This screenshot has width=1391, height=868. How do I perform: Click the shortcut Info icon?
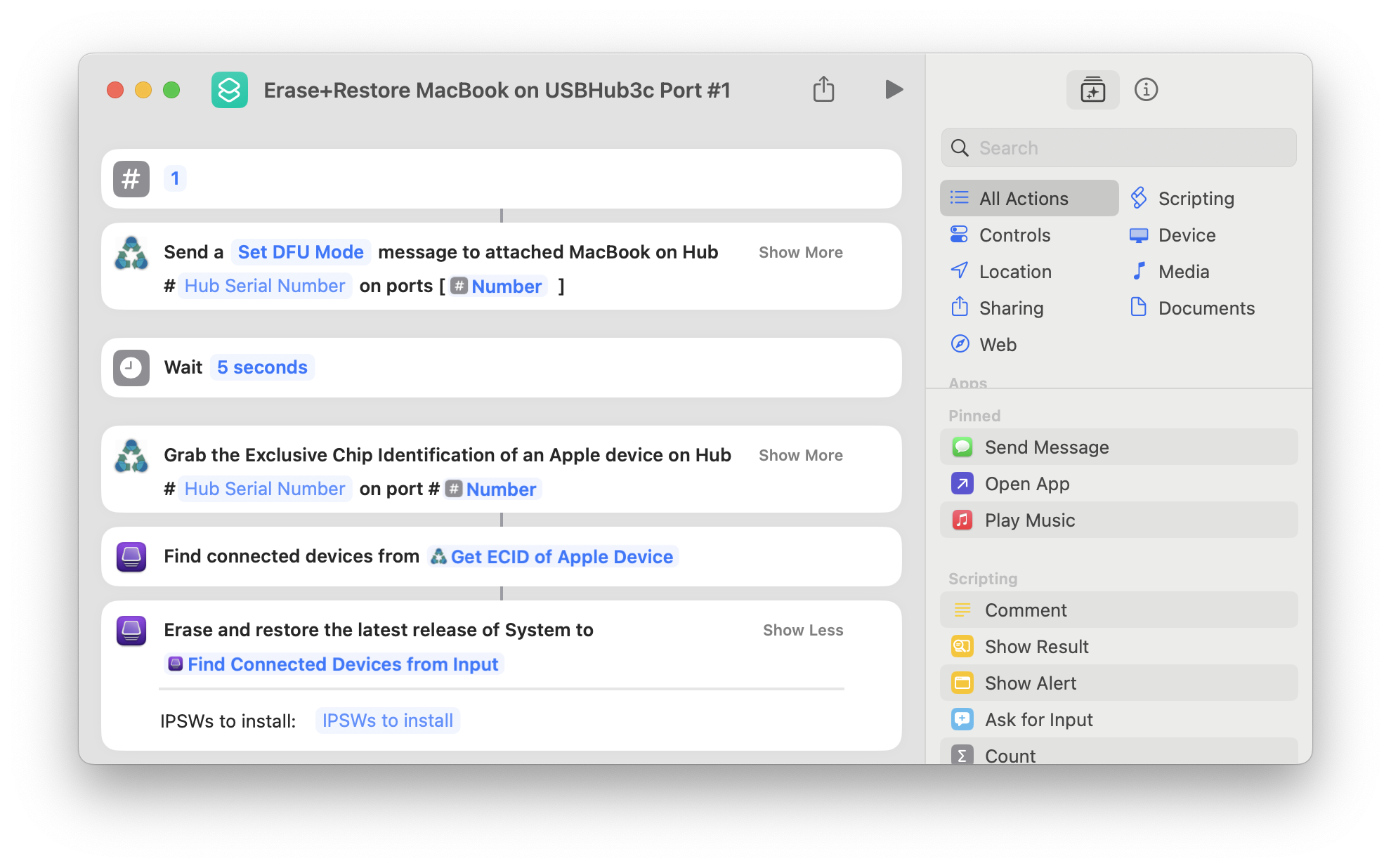1145,90
